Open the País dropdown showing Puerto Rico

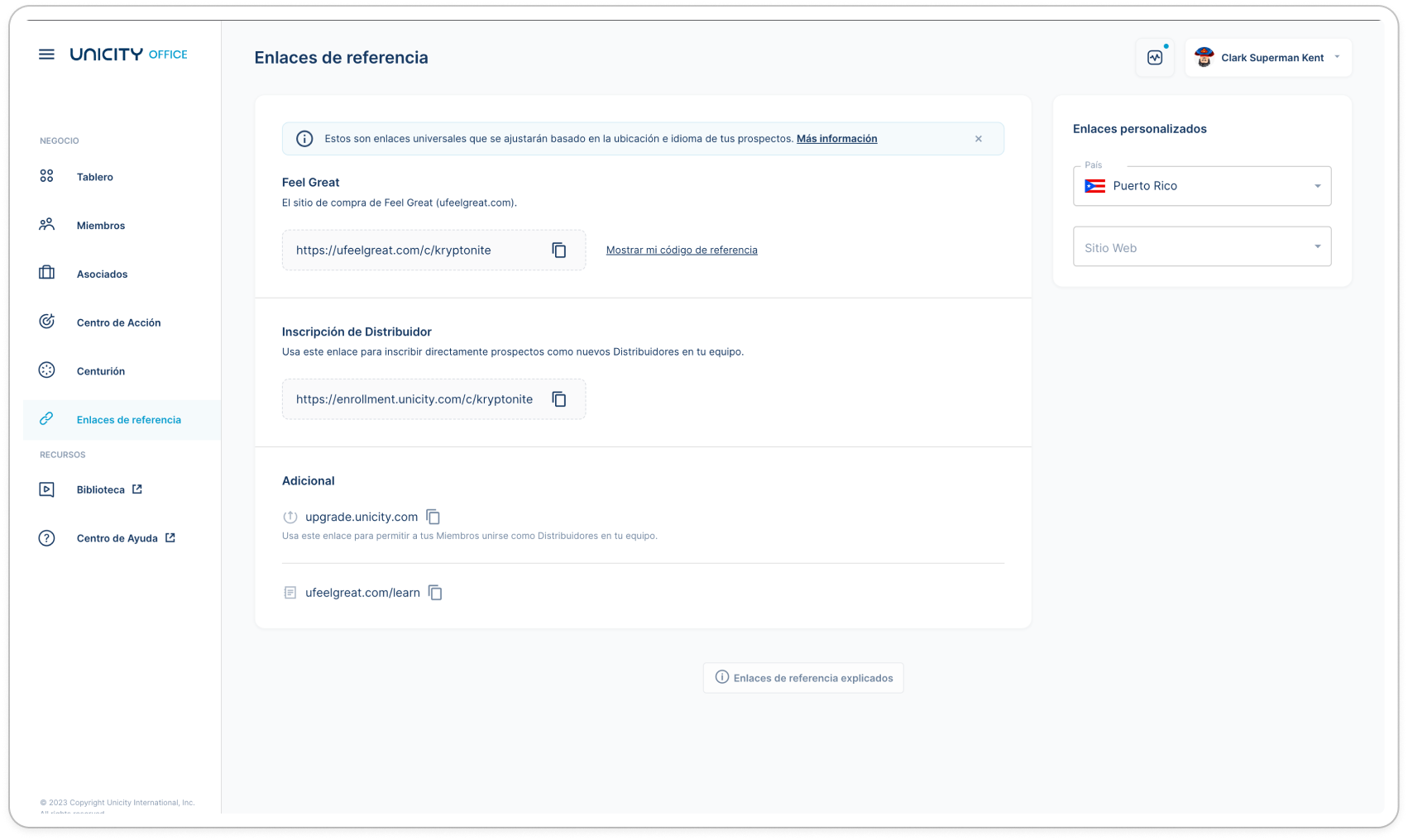click(1202, 186)
